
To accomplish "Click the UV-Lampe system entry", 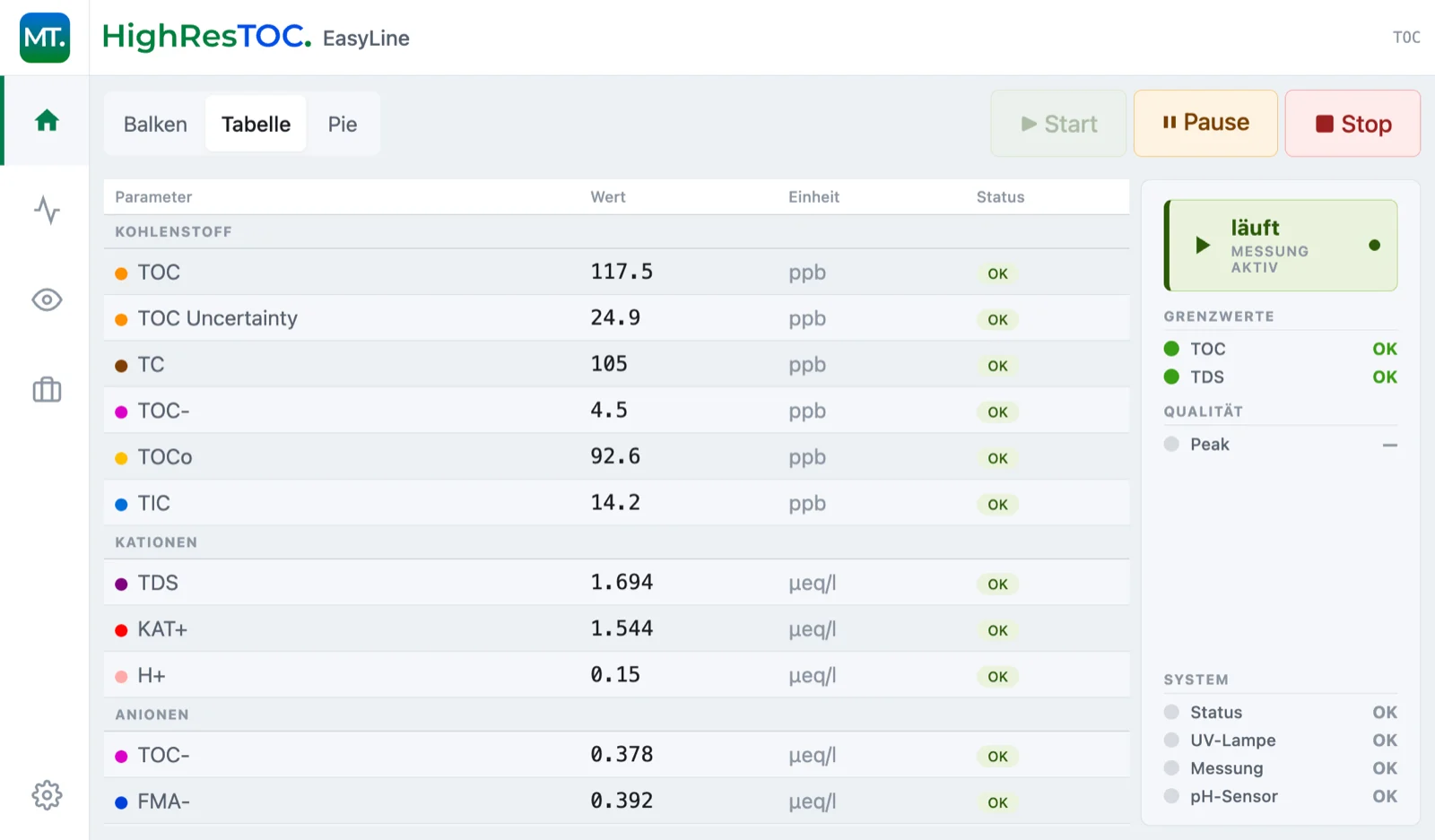I will (1281, 740).
